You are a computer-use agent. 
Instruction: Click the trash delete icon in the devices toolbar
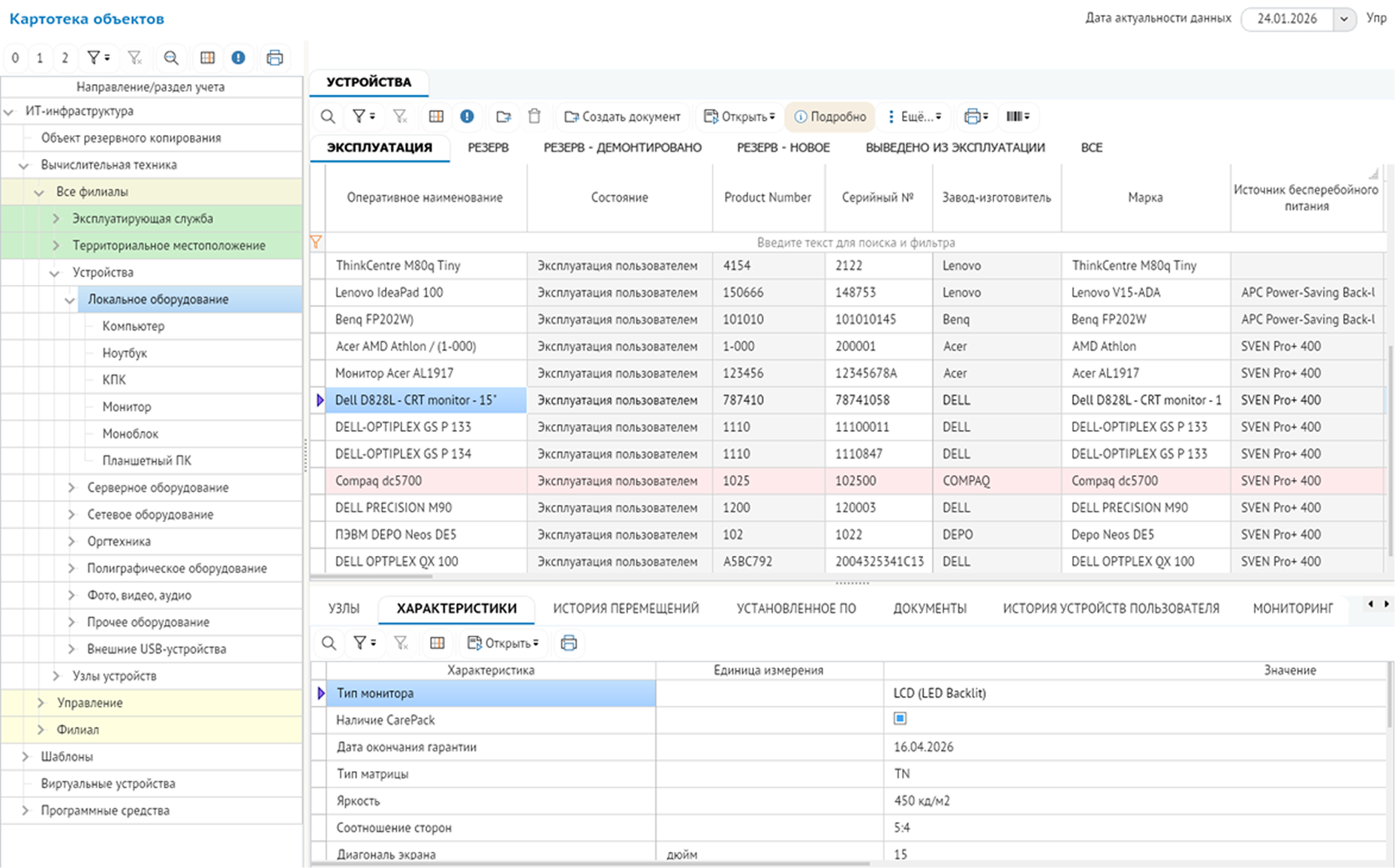pos(534,116)
